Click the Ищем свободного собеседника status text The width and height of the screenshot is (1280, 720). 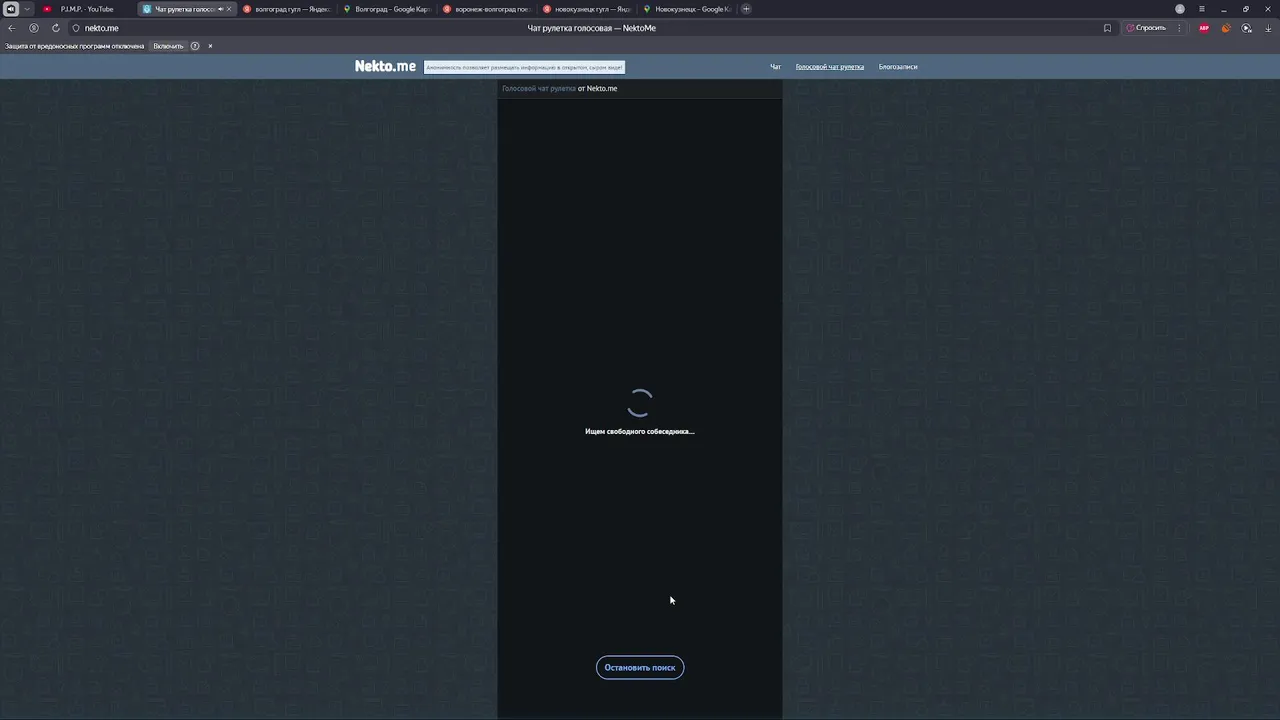[640, 431]
